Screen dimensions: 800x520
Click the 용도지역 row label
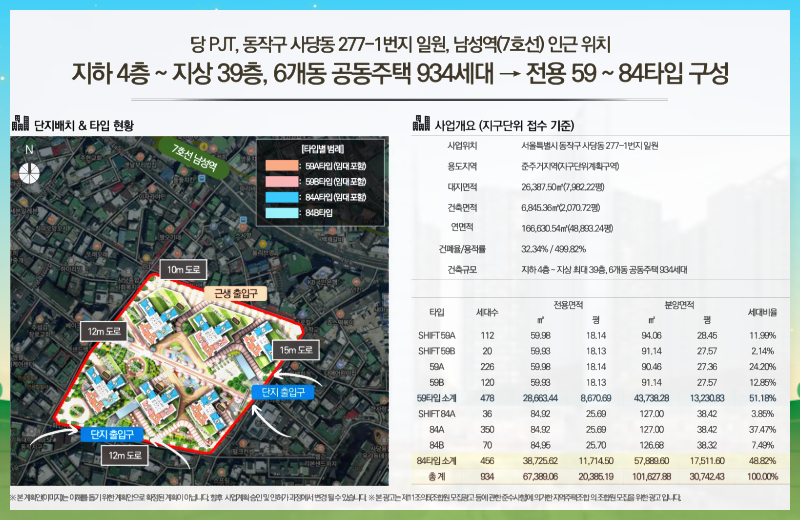(x=462, y=166)
